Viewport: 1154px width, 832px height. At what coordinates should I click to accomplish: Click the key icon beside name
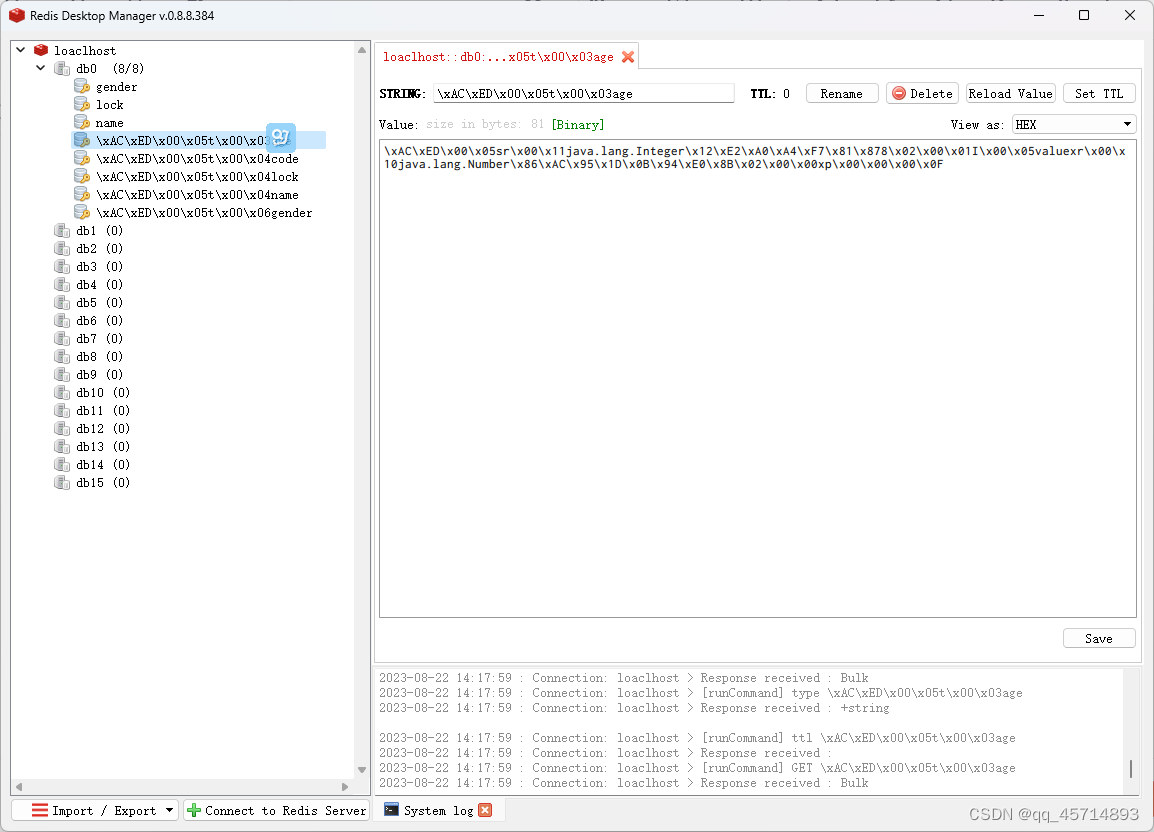click(82, 122)
